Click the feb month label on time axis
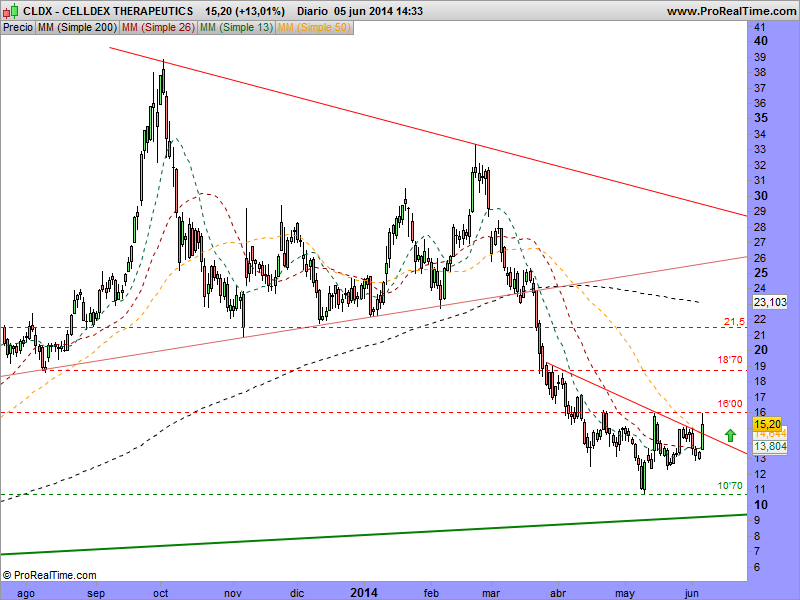The width and height of the screenshot is (800, 600). click(x=431, y=593)
